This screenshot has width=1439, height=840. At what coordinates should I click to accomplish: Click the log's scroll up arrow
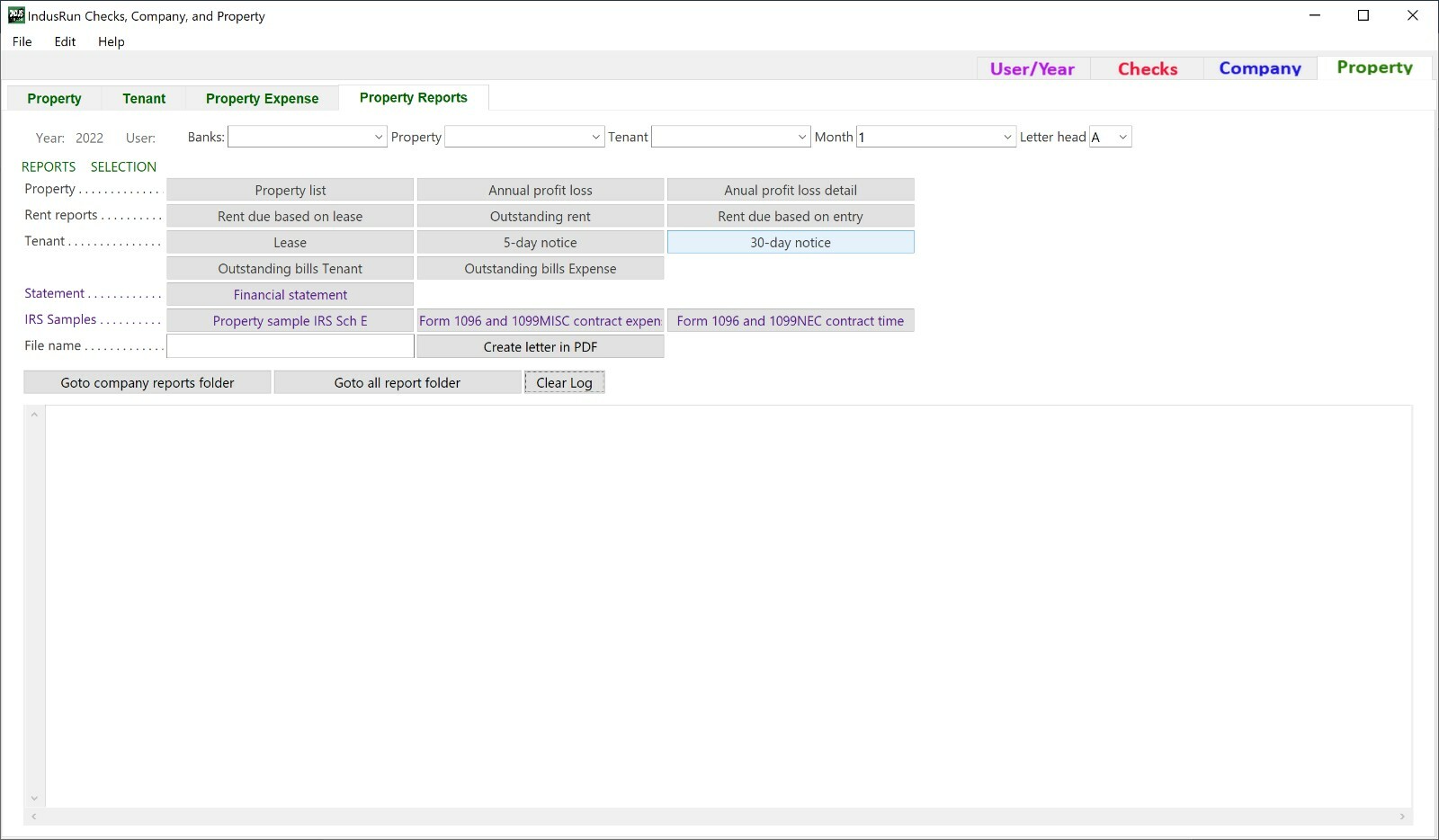[34, 415]
